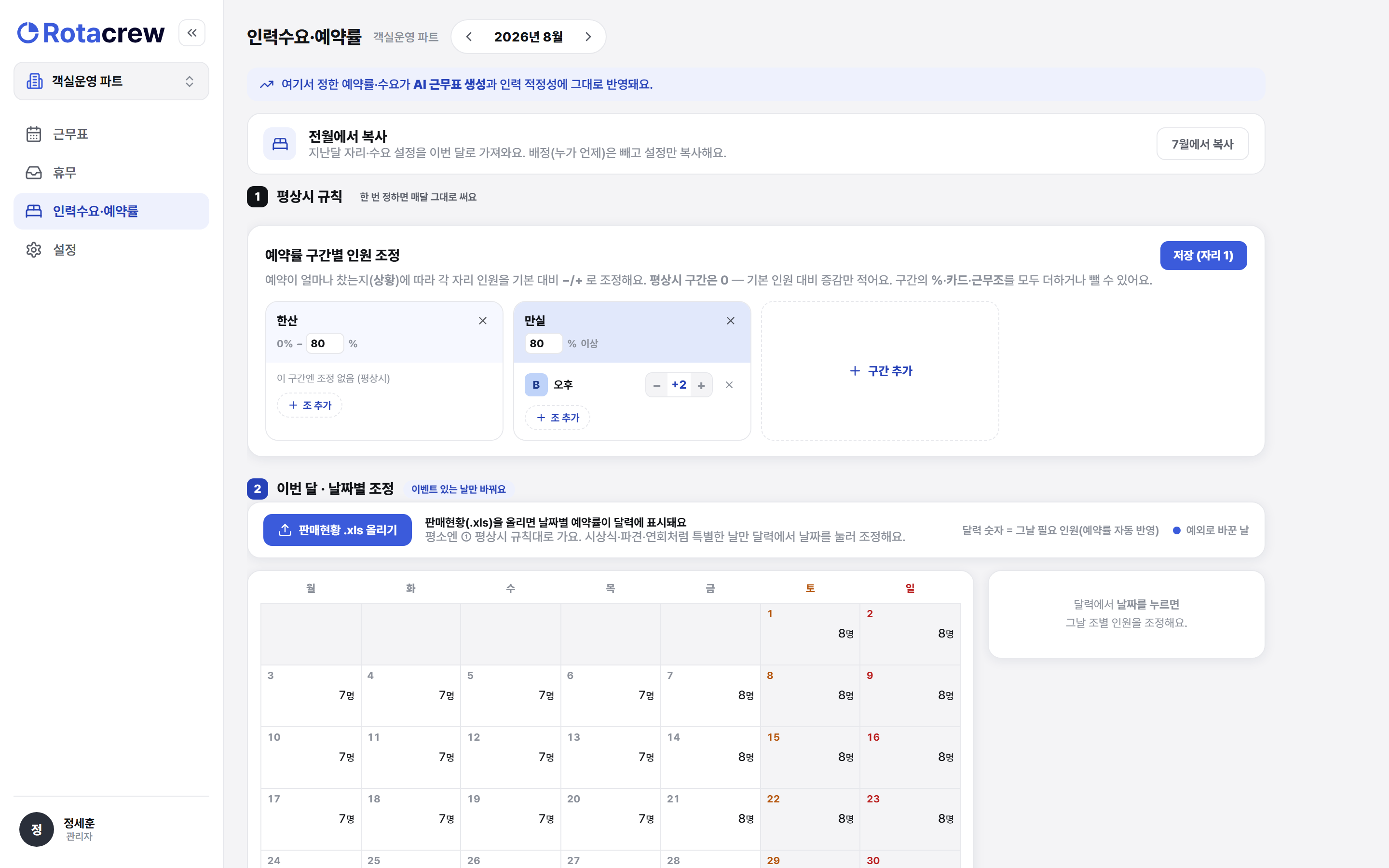Screen dimensions: 1389x868
Task: Go to previous month arrow
Action: (469, 37)
